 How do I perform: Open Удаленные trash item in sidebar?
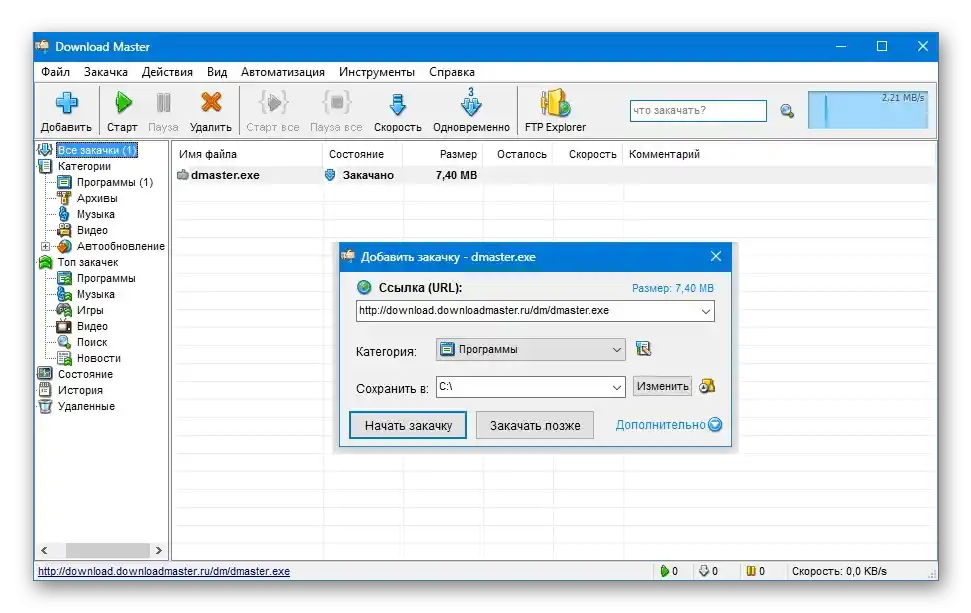(86, 407)
